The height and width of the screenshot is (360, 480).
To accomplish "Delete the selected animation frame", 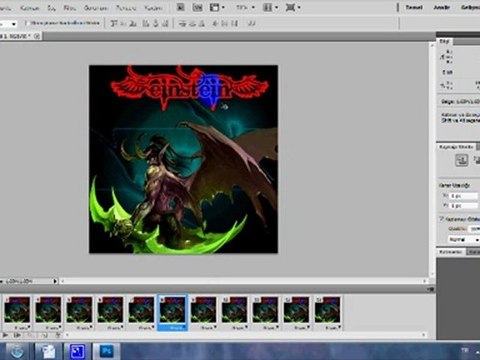I will click(x=57, y=335).
